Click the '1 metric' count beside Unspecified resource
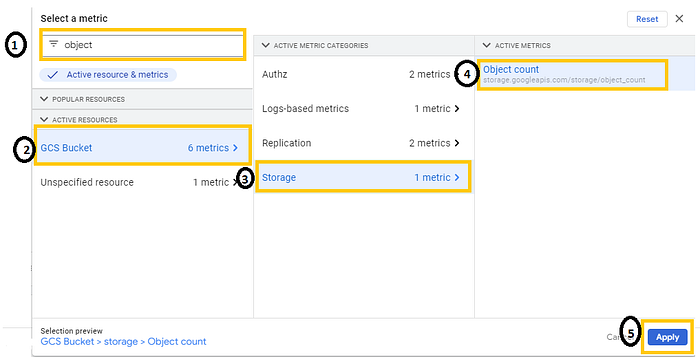Image resolution: width=700 pixels, height=361 pixels. [211, 183]
